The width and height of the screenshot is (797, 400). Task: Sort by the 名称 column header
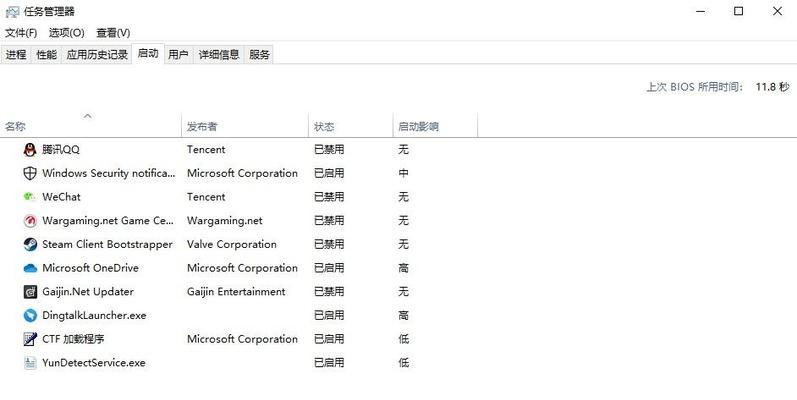90,127
